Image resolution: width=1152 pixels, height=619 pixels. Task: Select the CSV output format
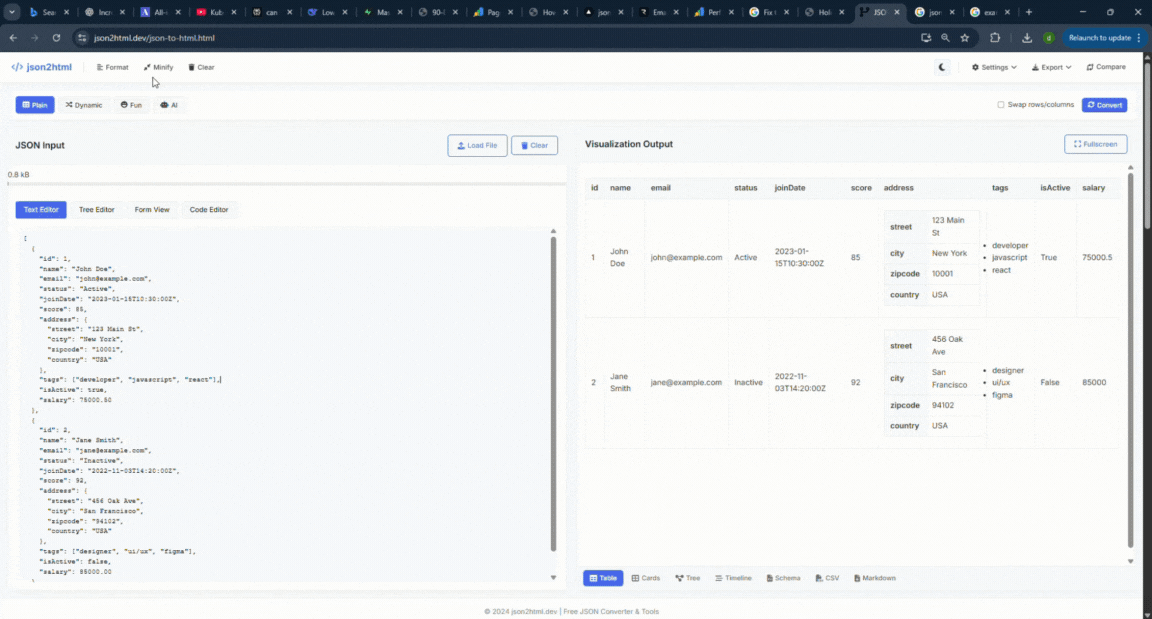click(x=827, y=578)
